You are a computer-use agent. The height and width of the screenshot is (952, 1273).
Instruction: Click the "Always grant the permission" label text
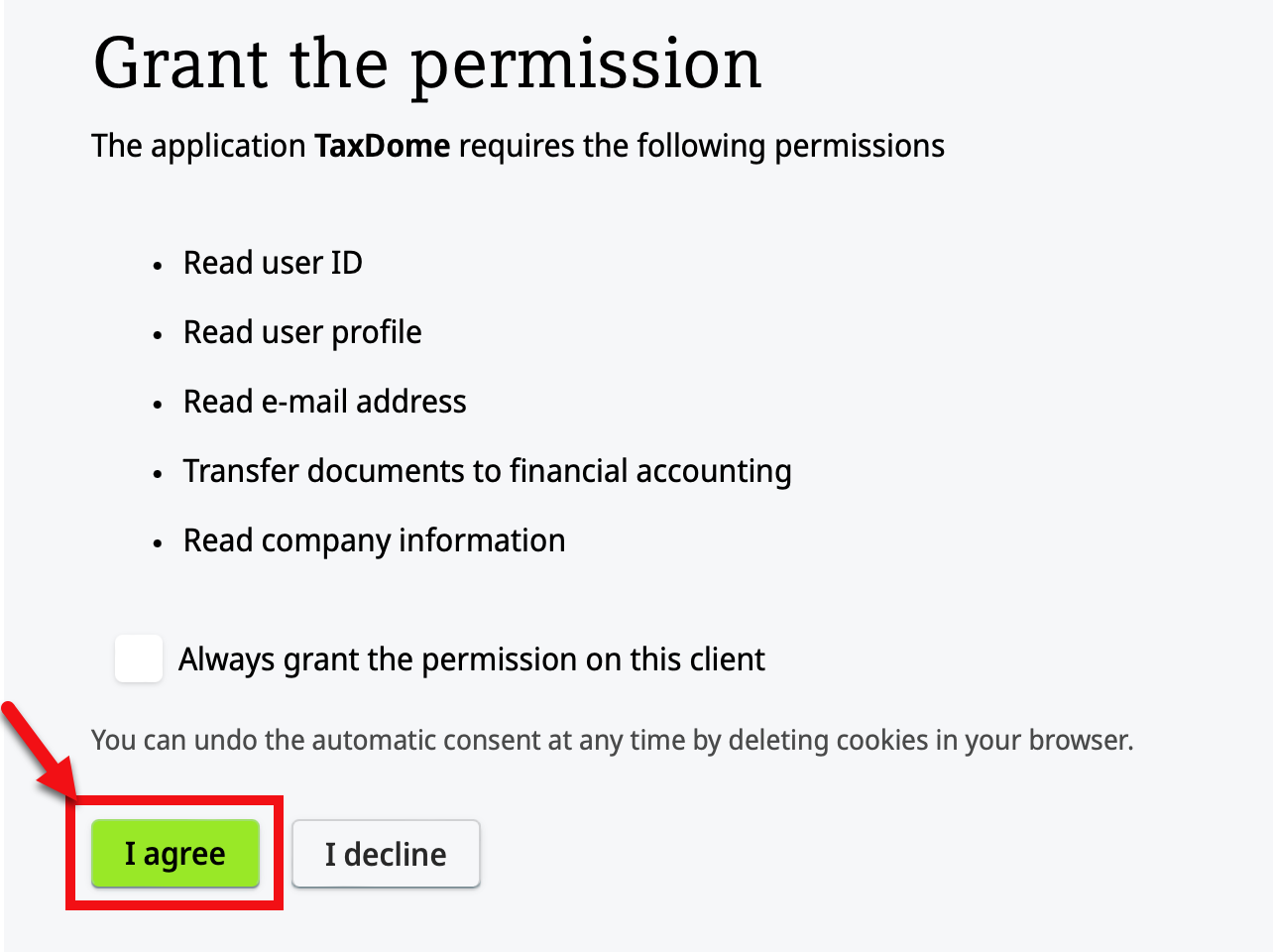[471, 659]
